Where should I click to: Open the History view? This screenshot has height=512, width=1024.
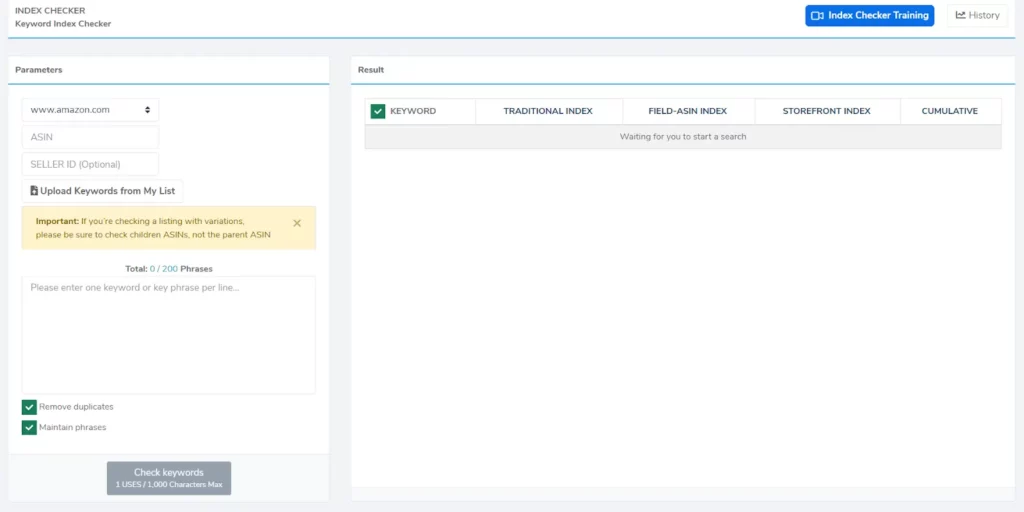pos(977,16)
